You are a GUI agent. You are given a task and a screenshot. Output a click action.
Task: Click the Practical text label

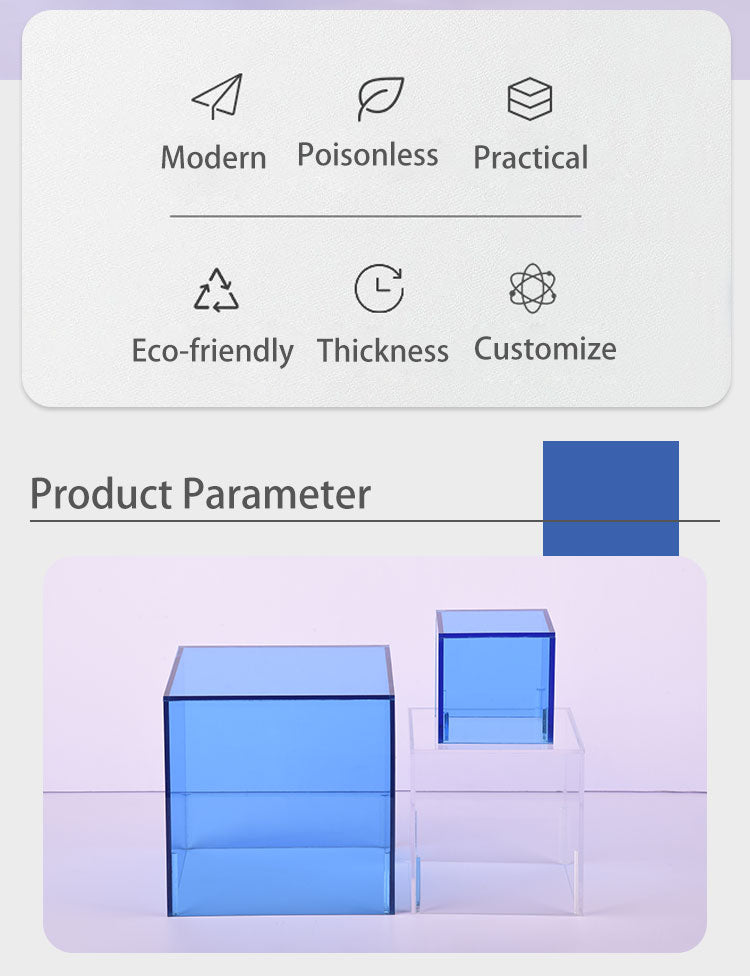[530, 157]
